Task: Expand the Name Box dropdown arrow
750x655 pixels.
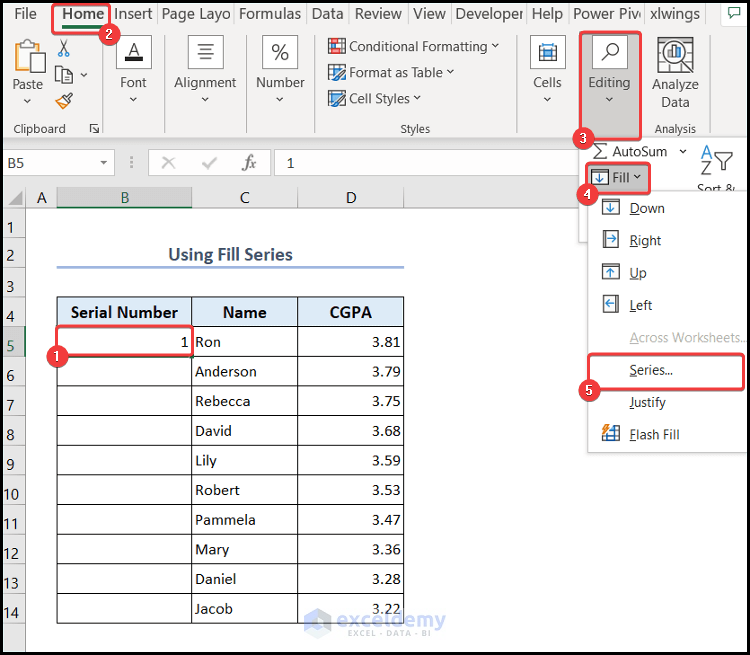Action: click(104, 163)
